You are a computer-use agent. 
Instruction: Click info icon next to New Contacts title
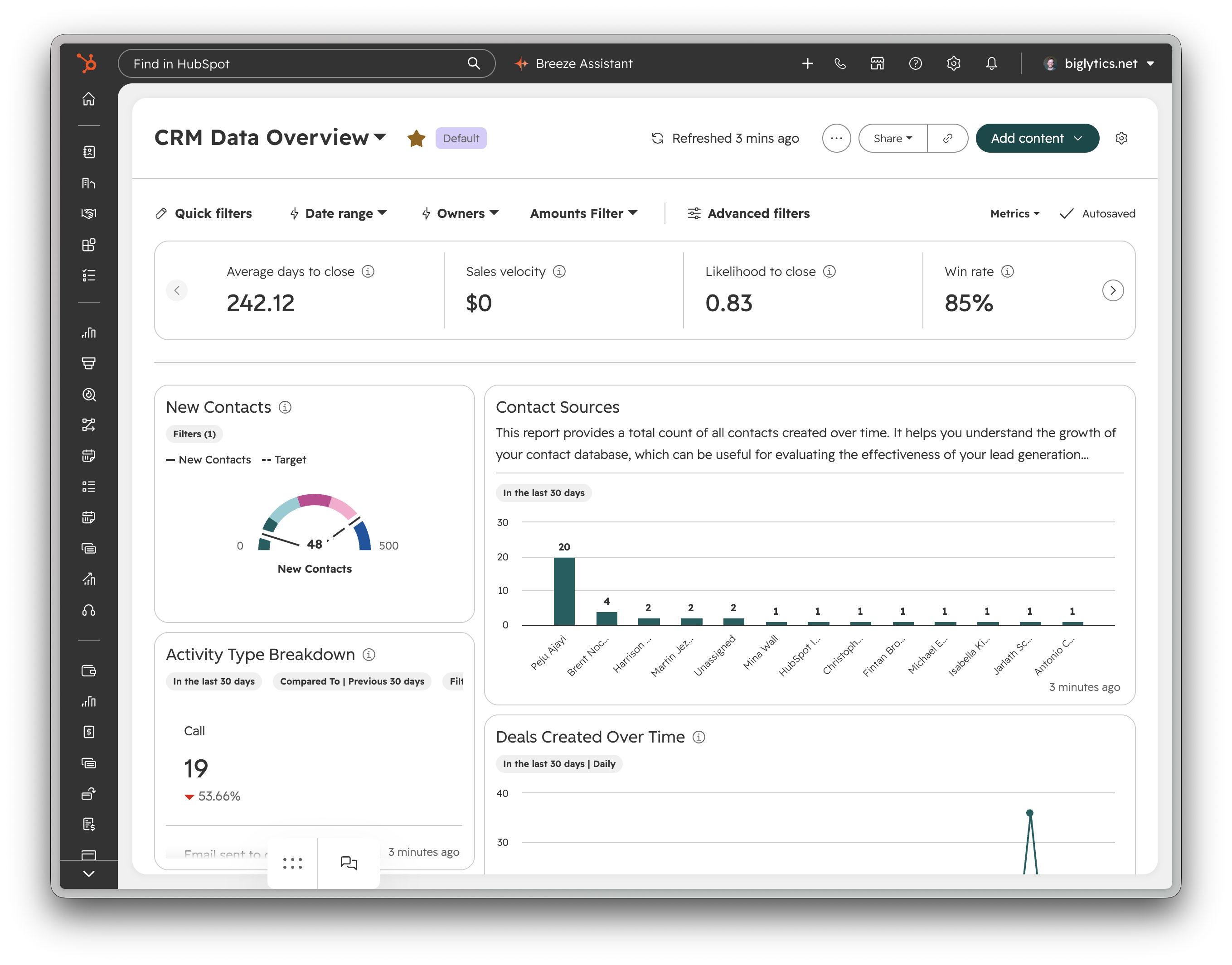click(x=285, y=407)
